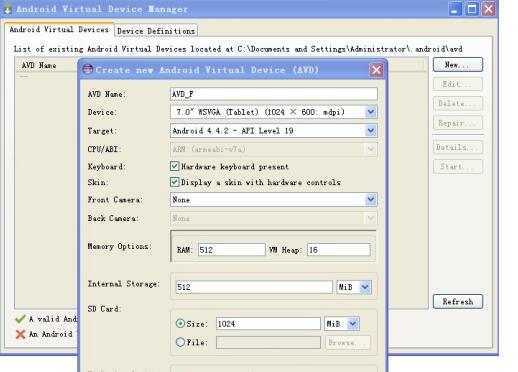Click the AVD Name text field
This screenshot has height=372, width=518.
(274, 94)
